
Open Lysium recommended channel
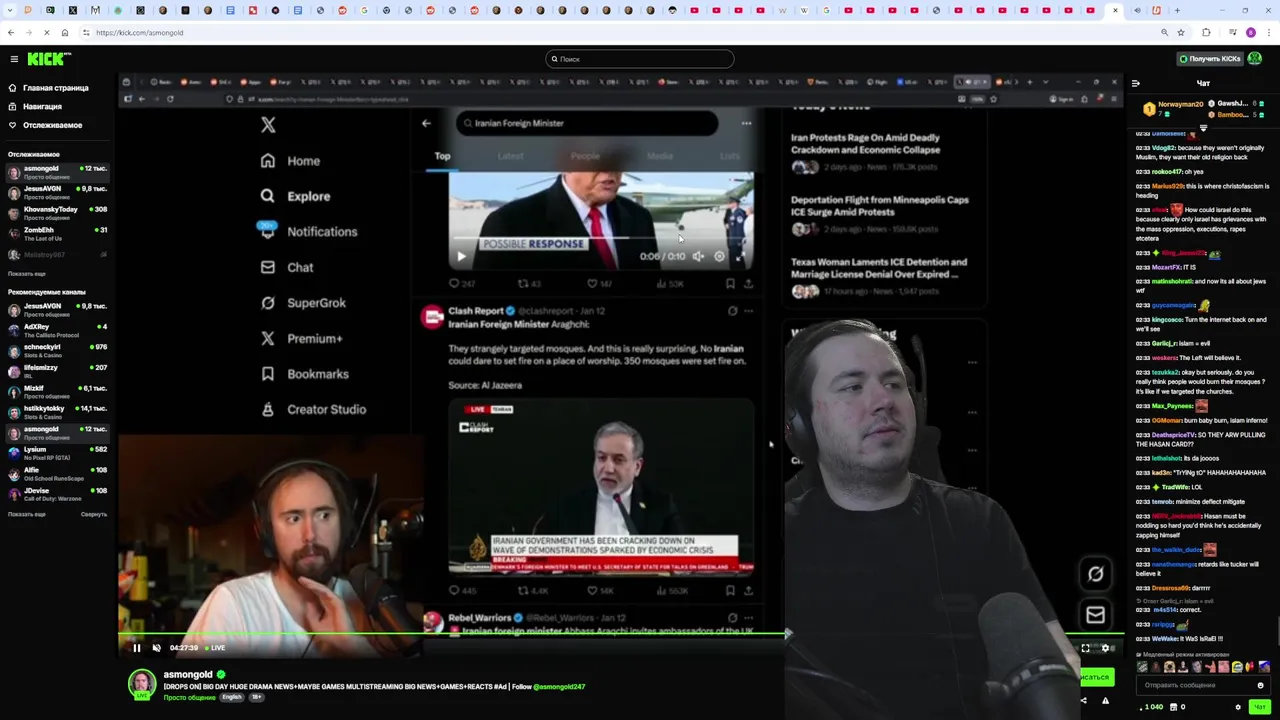[x=58, y=453]
